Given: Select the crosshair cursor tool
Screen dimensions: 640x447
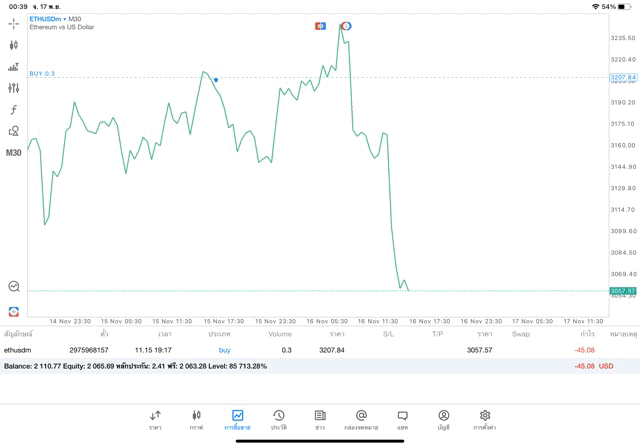Looking at the screenshot, I should [14, 23].
